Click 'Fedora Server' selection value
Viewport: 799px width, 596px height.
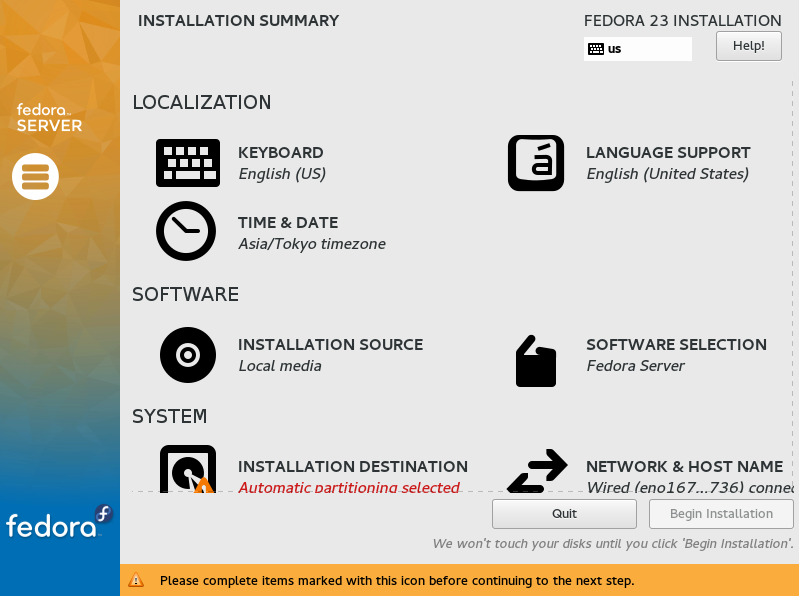click(635, 366)
